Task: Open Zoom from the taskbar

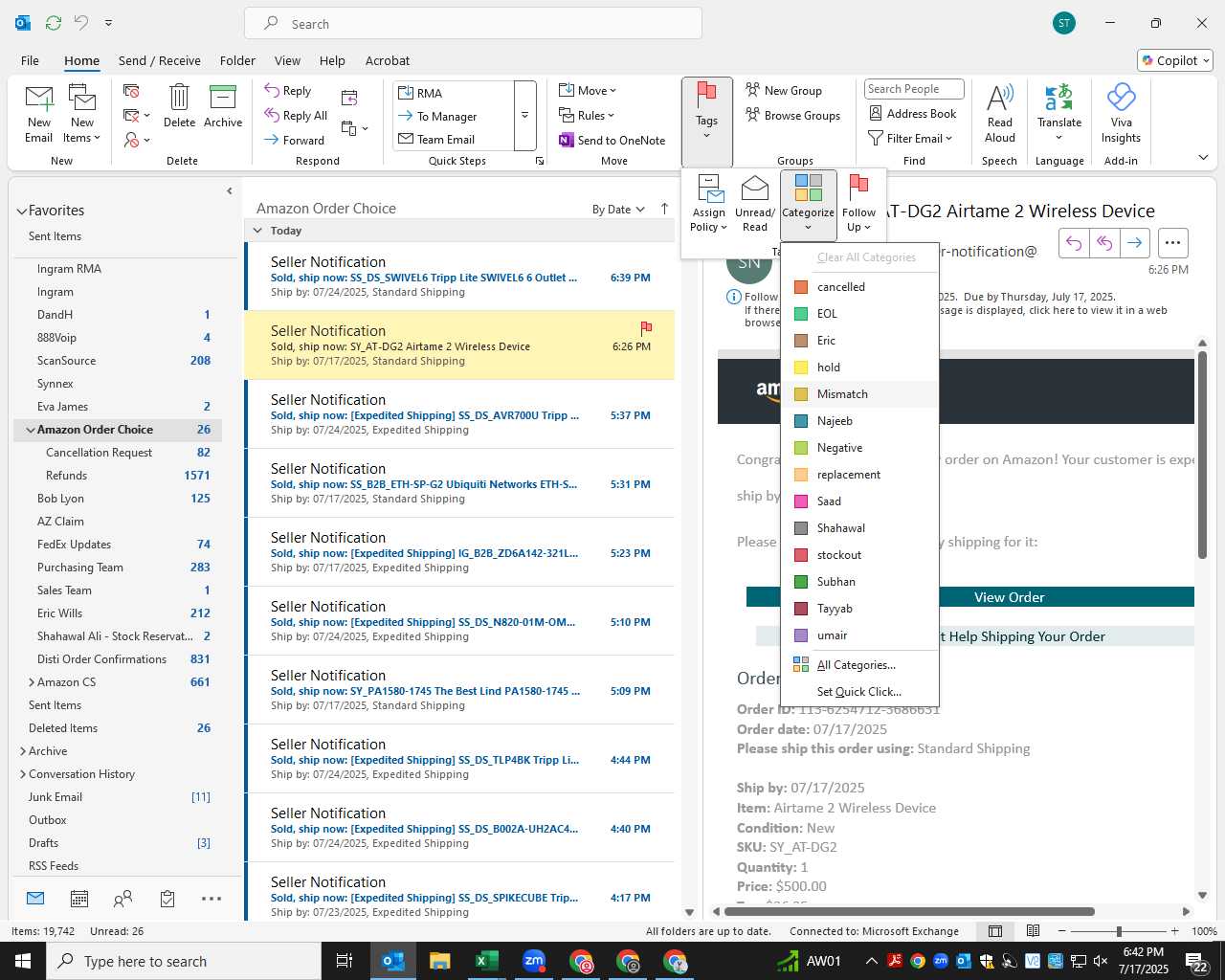Action: (534, 961)
